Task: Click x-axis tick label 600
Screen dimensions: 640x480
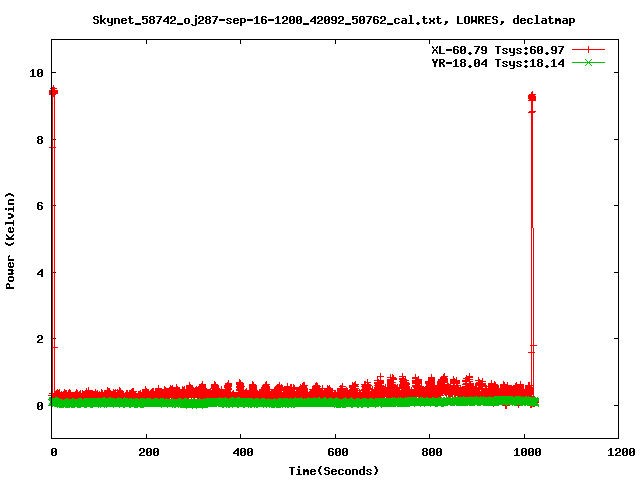Action: [338, 452]
